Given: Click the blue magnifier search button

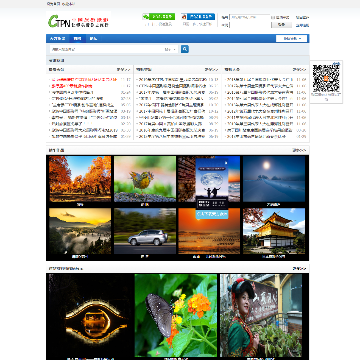Looking at the screenshot, I should coord(185,49).
